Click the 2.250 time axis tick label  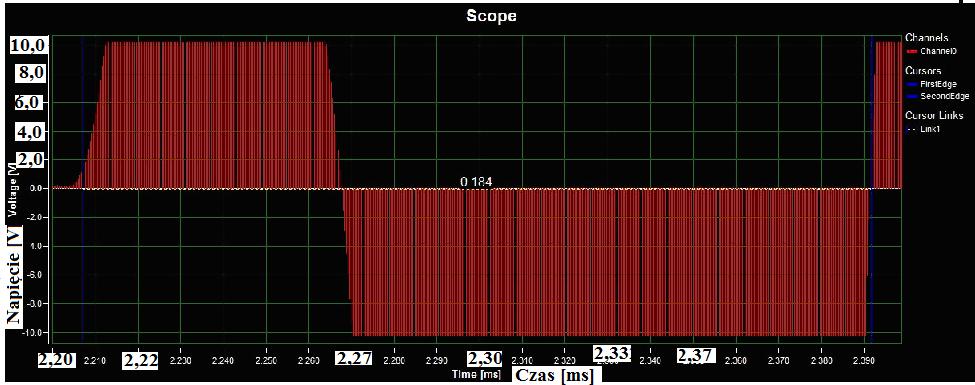(x=266, y=360)
